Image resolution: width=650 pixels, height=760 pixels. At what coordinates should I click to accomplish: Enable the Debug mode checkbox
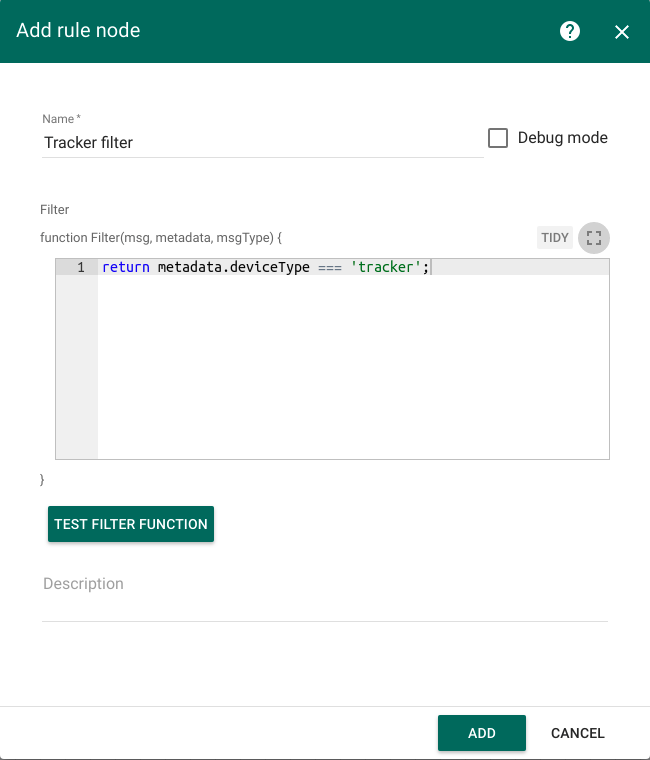point(498,138)
